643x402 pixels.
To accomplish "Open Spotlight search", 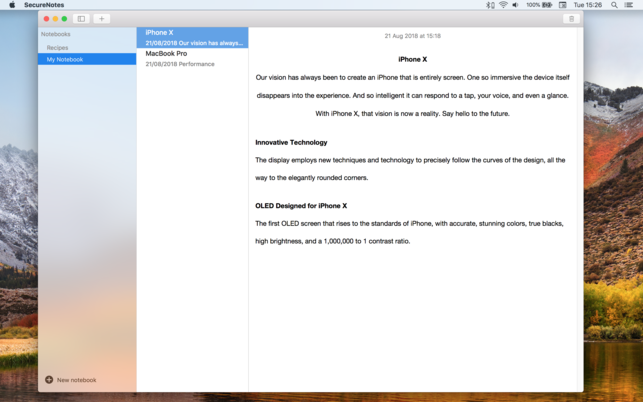I will tap(614, 5).
